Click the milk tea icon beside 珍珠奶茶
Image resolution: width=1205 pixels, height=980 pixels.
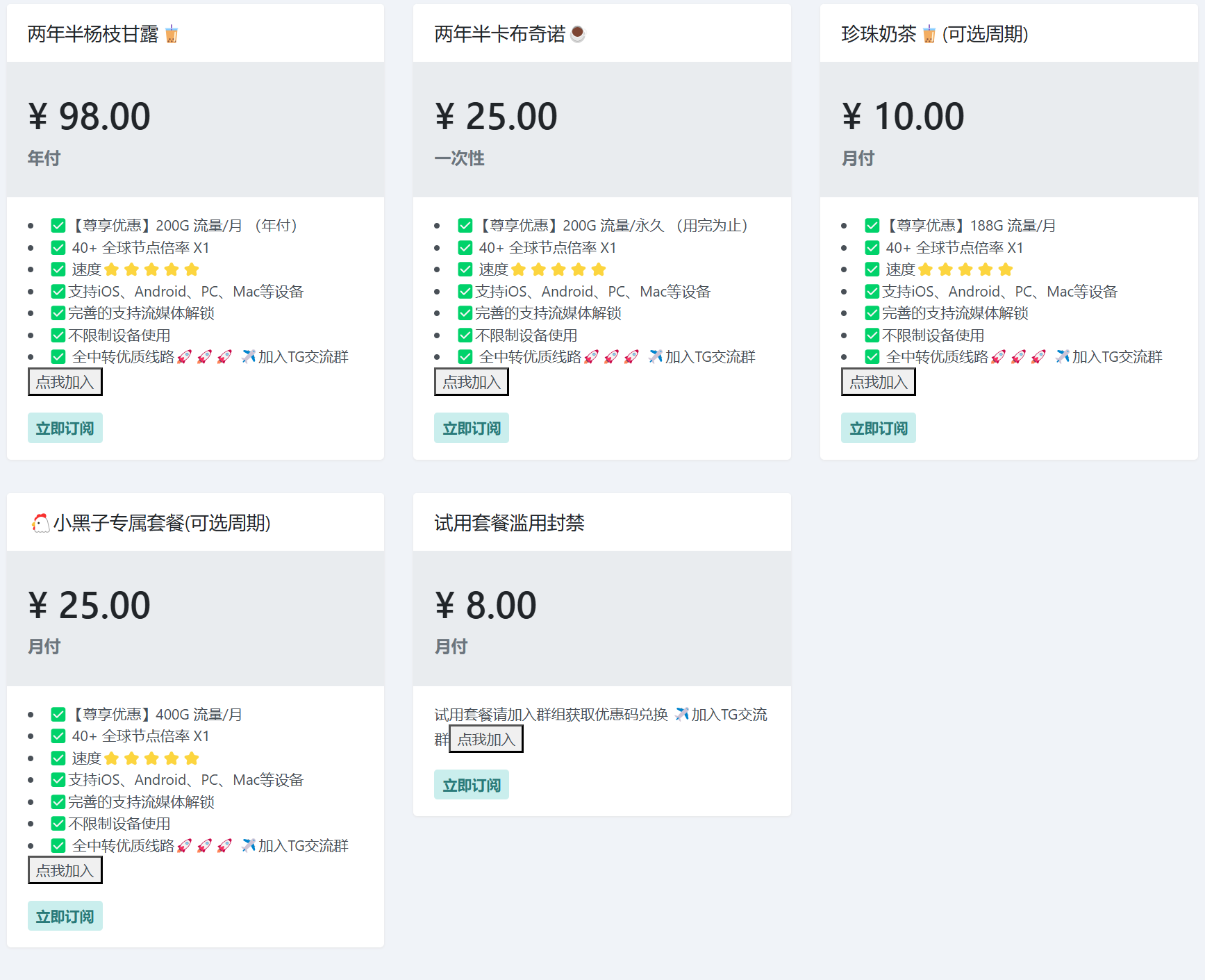929,34
